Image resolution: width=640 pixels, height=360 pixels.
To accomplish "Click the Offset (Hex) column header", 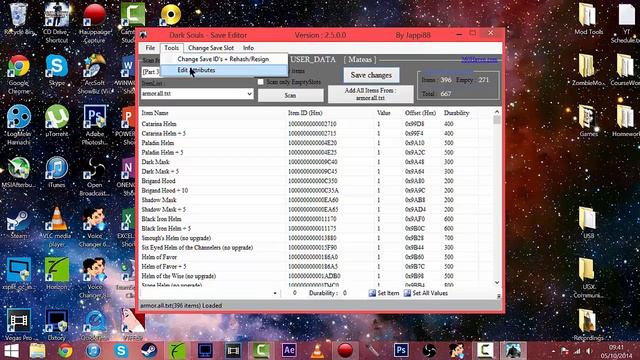I will pos(420,113).
